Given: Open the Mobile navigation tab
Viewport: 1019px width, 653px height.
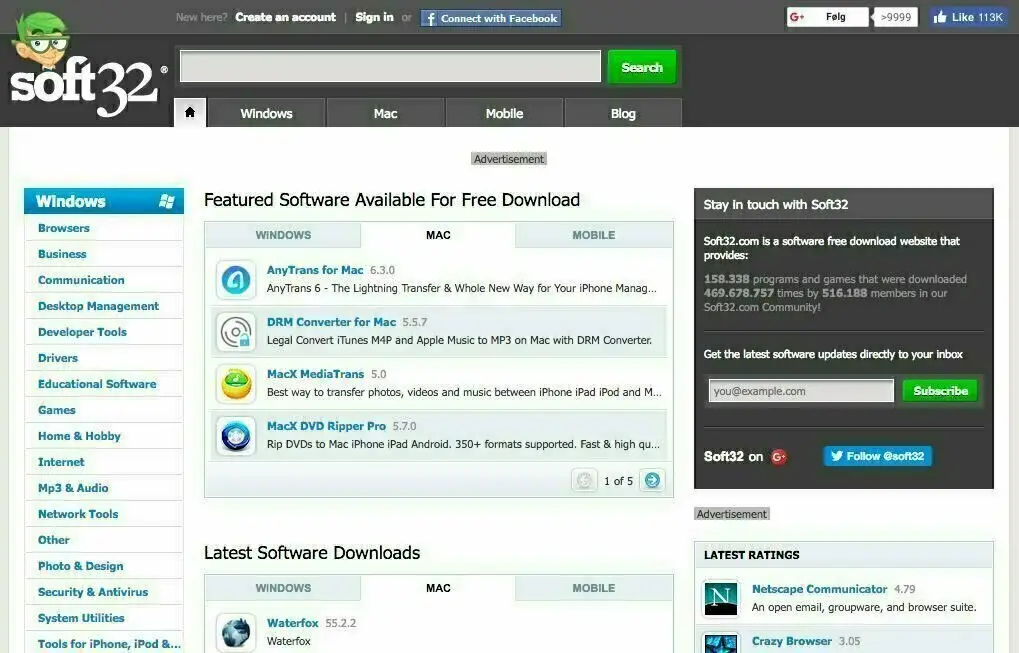Looking at the screenshot, I should (504, 113).
